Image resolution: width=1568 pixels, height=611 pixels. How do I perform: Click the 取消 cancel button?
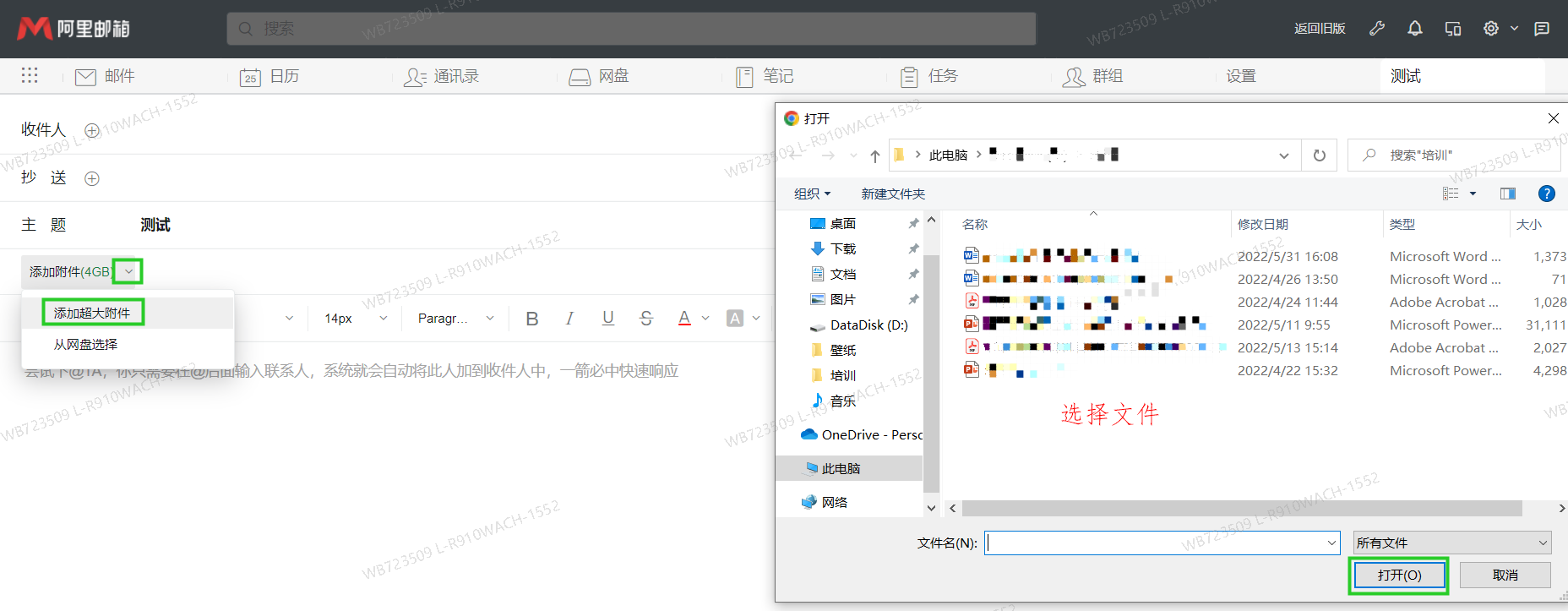tap(1505, 576)
